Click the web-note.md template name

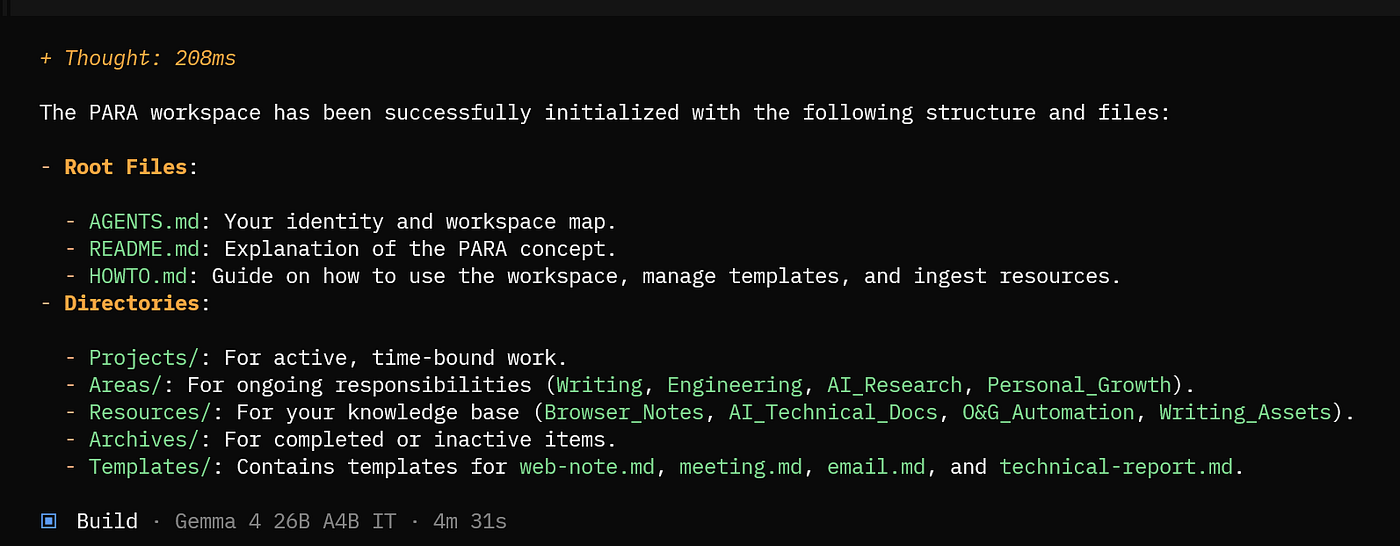point(587,466)
